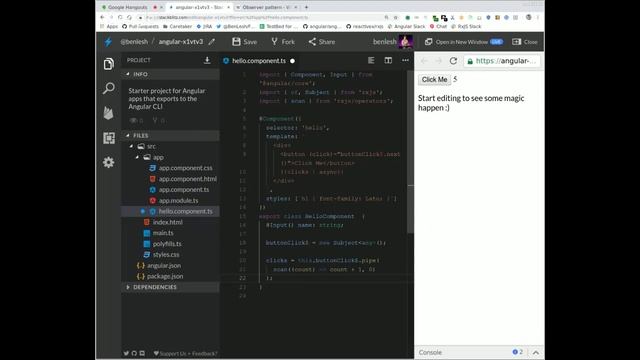The height and width of the screenshot is (360, 640).
Task: Click the Click Me button in preview
Action: pyautogui.click(x=434, y=80)
